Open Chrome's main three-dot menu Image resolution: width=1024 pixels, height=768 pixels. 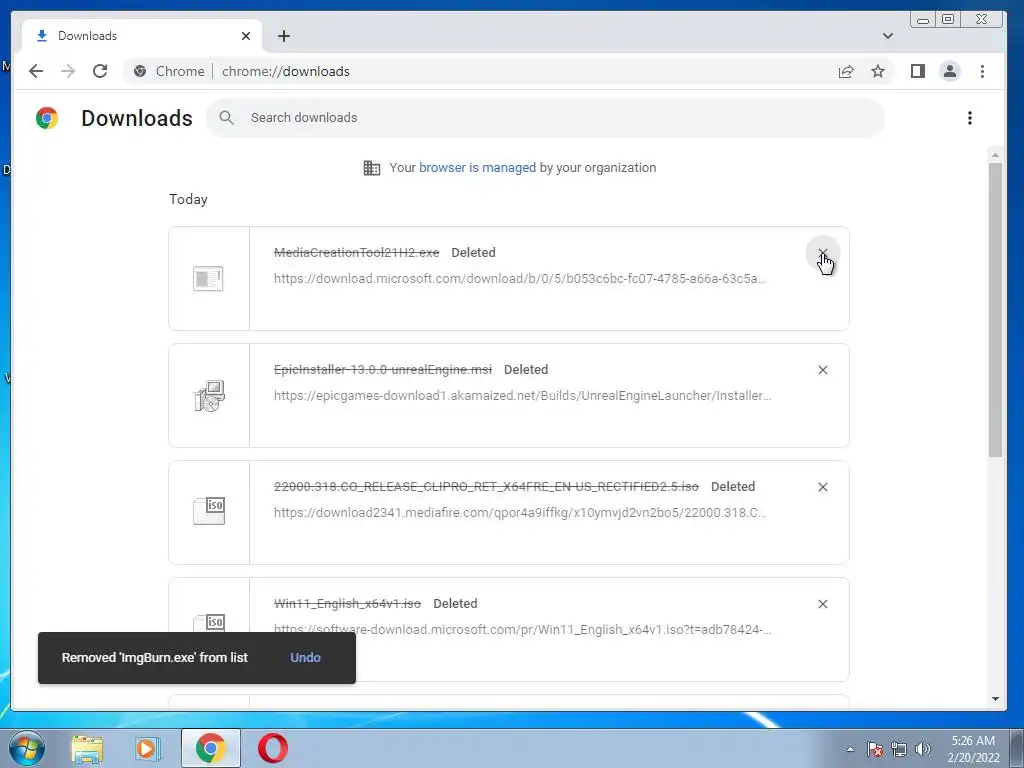tap(982, 71)
